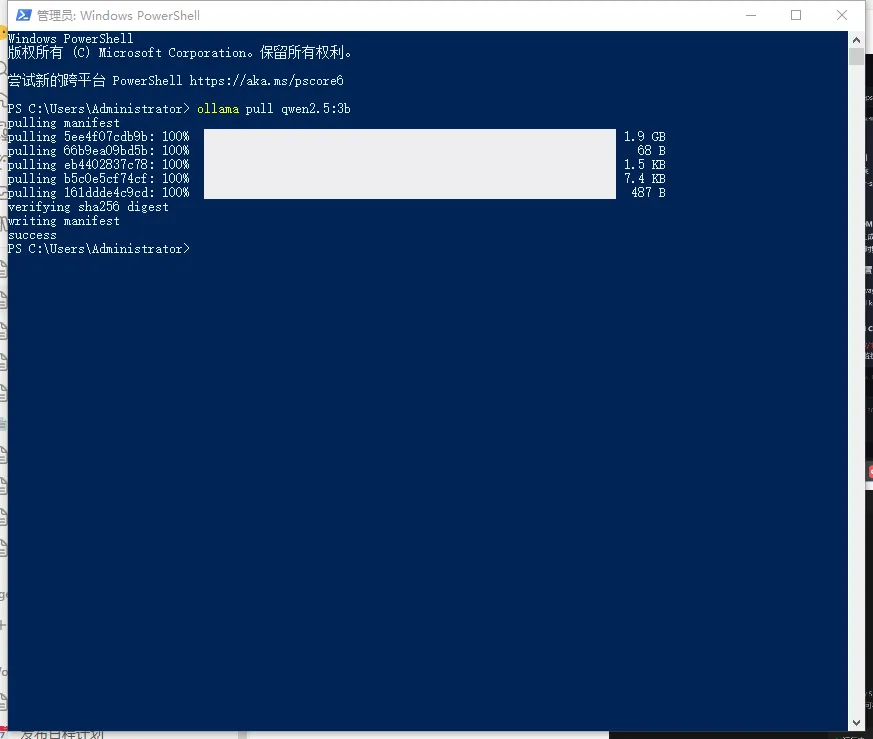Click the 'writing manifest' line

click(63, 221)
